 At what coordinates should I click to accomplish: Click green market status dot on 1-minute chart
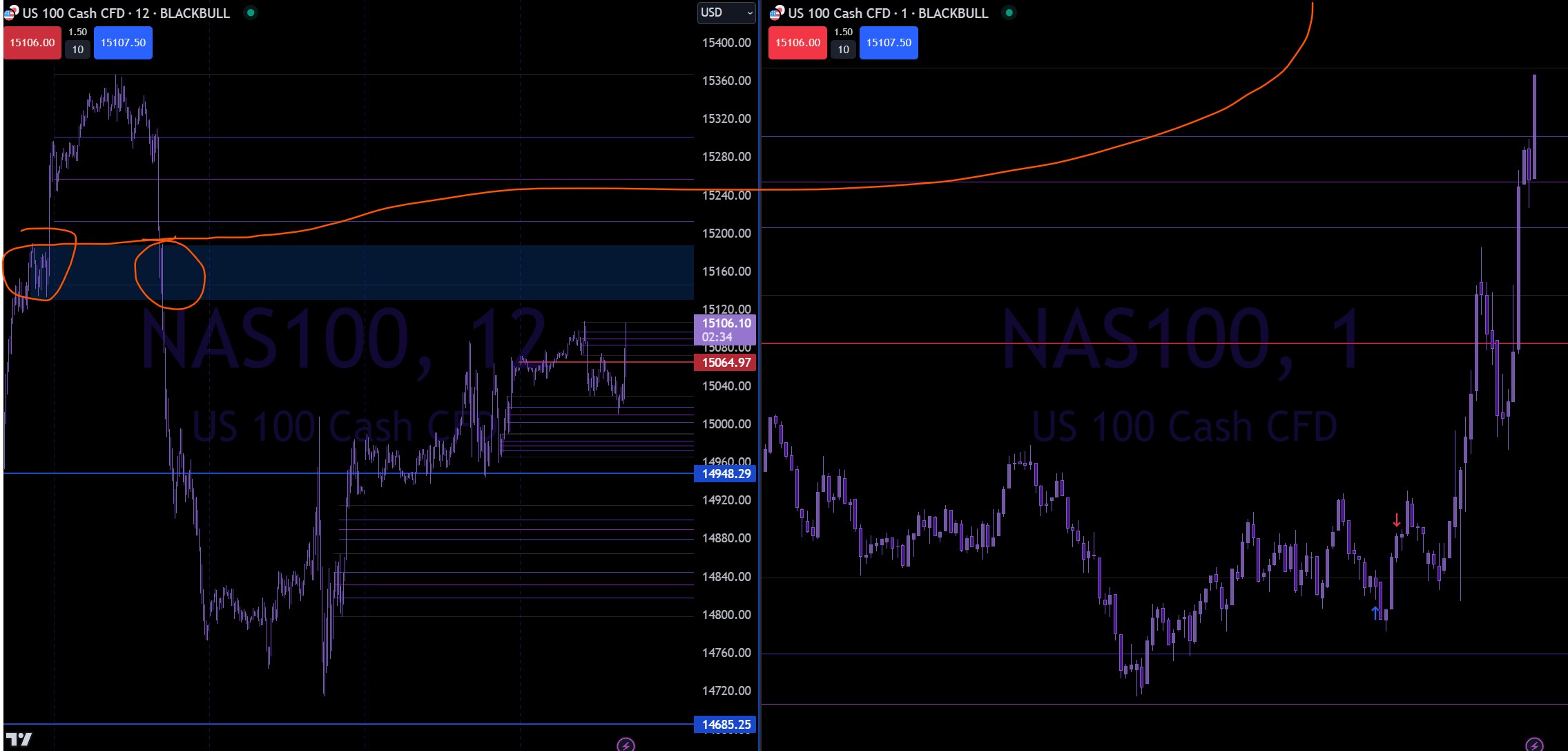click(x=1009, y=12)
